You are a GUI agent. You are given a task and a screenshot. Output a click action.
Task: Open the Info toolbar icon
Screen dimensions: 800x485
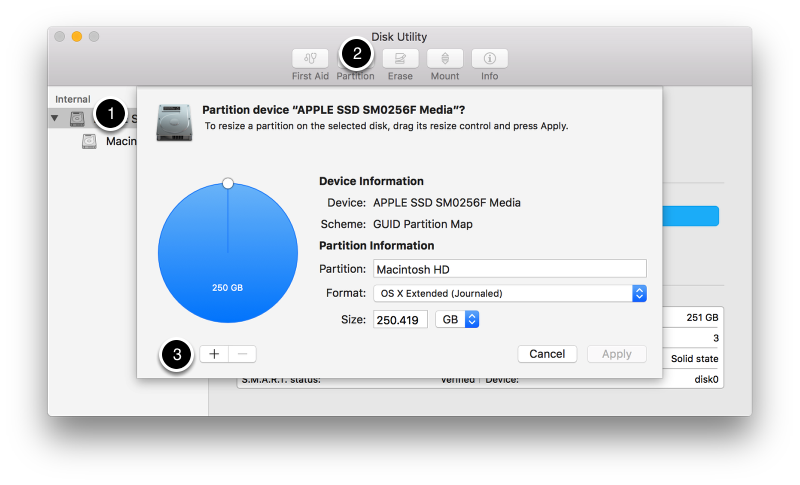pos(490,59)
